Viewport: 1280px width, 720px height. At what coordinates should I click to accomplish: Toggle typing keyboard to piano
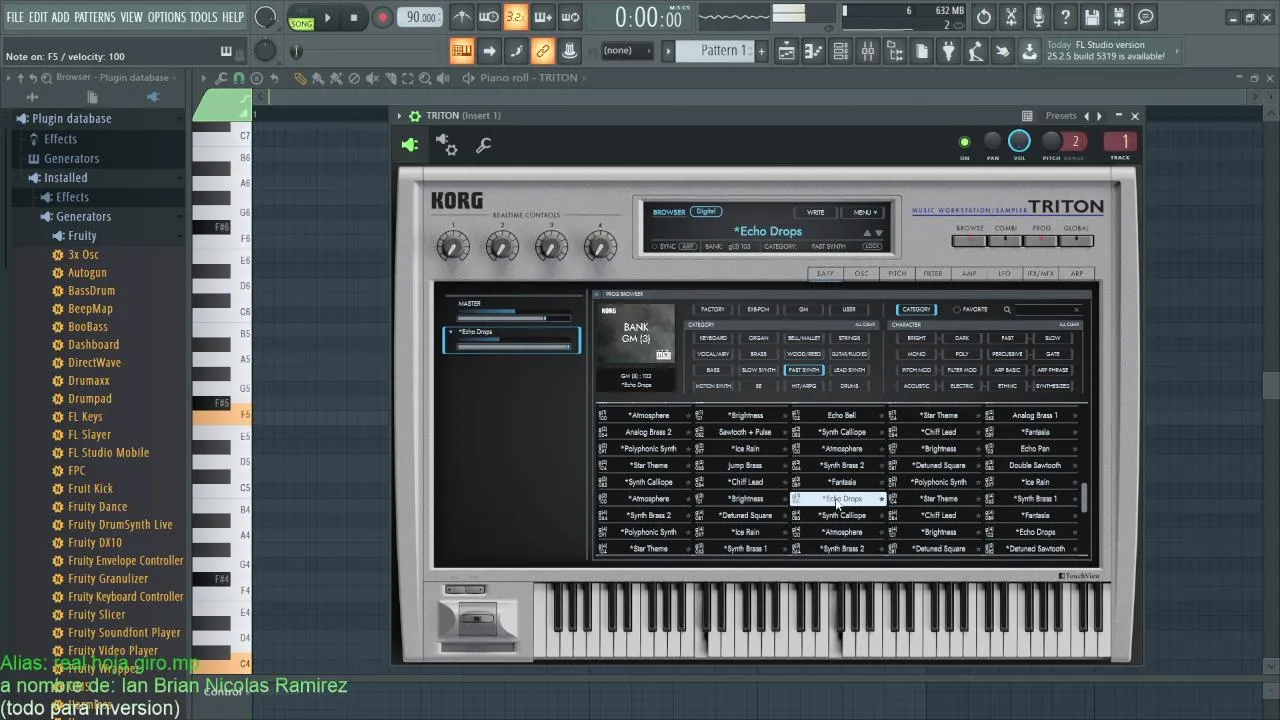pos(462,51)
